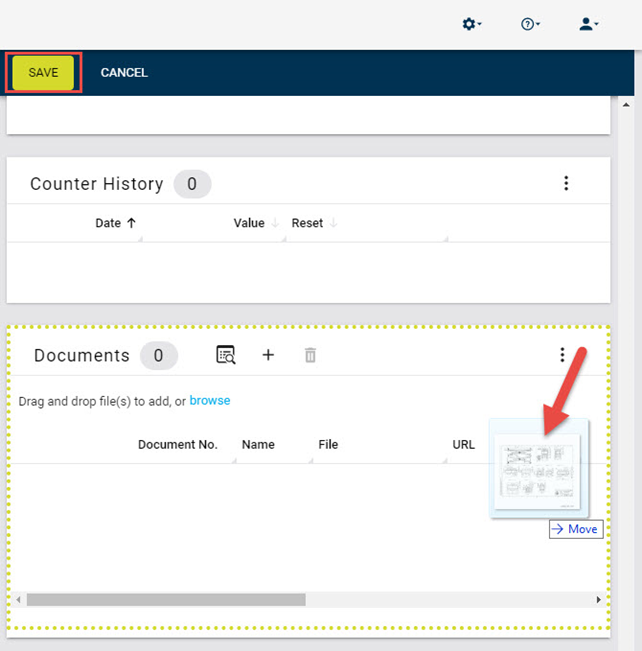Open Counter History three-dot options menu

pos(566,183)
